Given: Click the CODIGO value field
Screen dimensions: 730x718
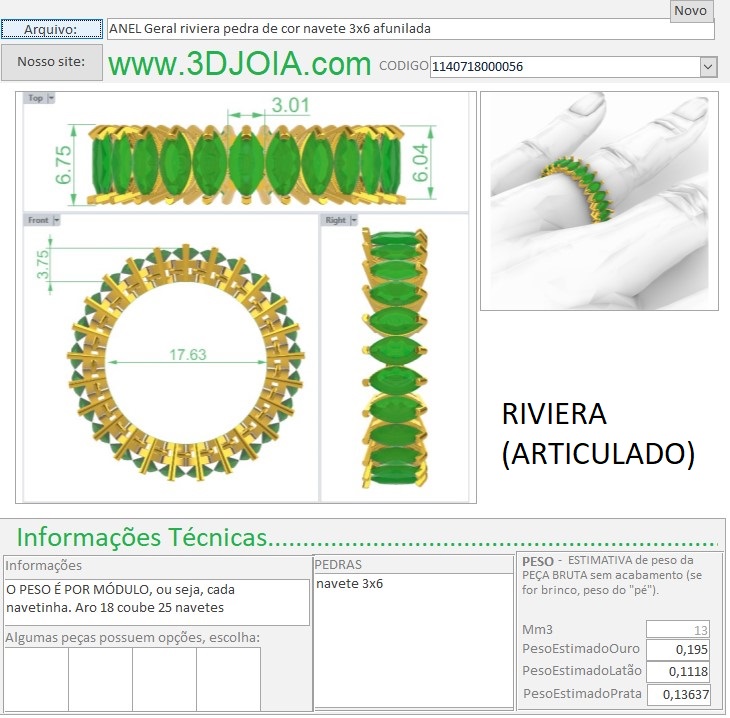Looking at the screenshot, I should click(564, 67).
